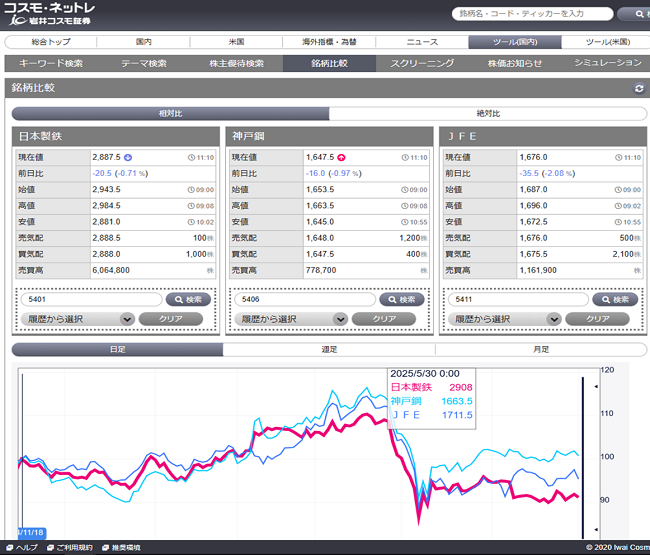
Task: Click the 推奨環境 icon in the footer
Action: 106,548
